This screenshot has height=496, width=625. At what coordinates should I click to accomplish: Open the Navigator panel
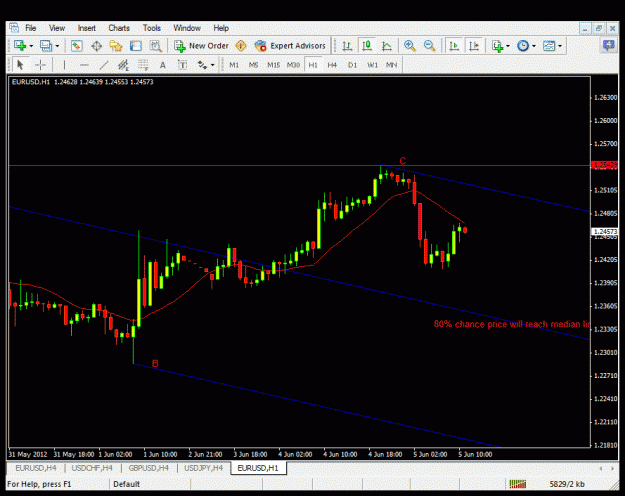(x=116, y=46)
